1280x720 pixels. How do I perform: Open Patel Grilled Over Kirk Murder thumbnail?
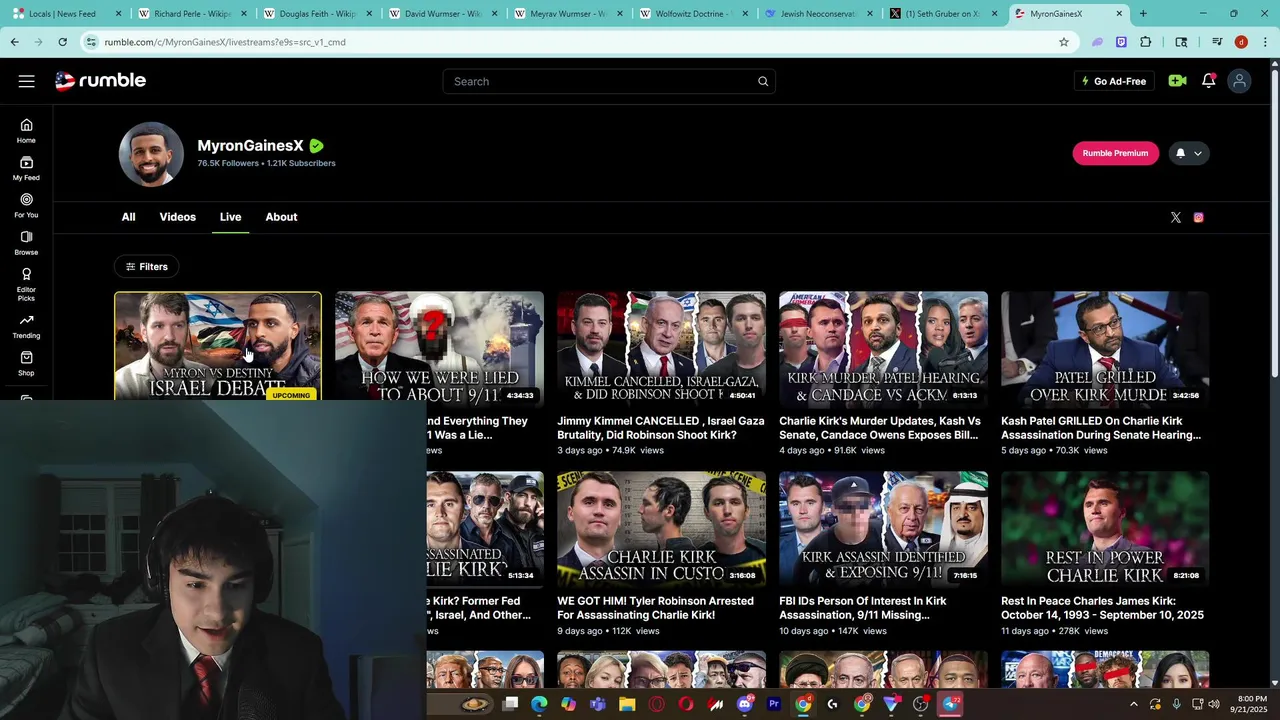point(1105,350)
